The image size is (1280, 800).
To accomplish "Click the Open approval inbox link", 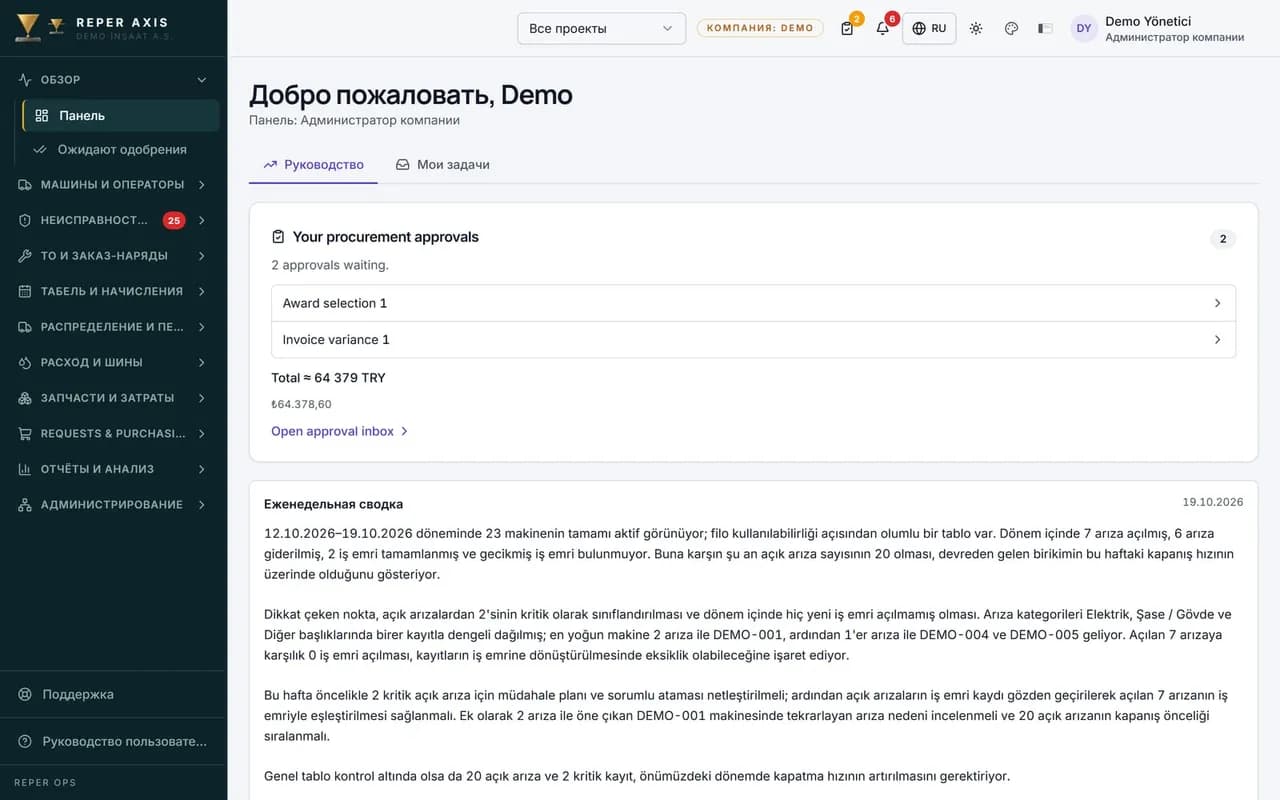I will pyautogui.click(x=340, y=431).
